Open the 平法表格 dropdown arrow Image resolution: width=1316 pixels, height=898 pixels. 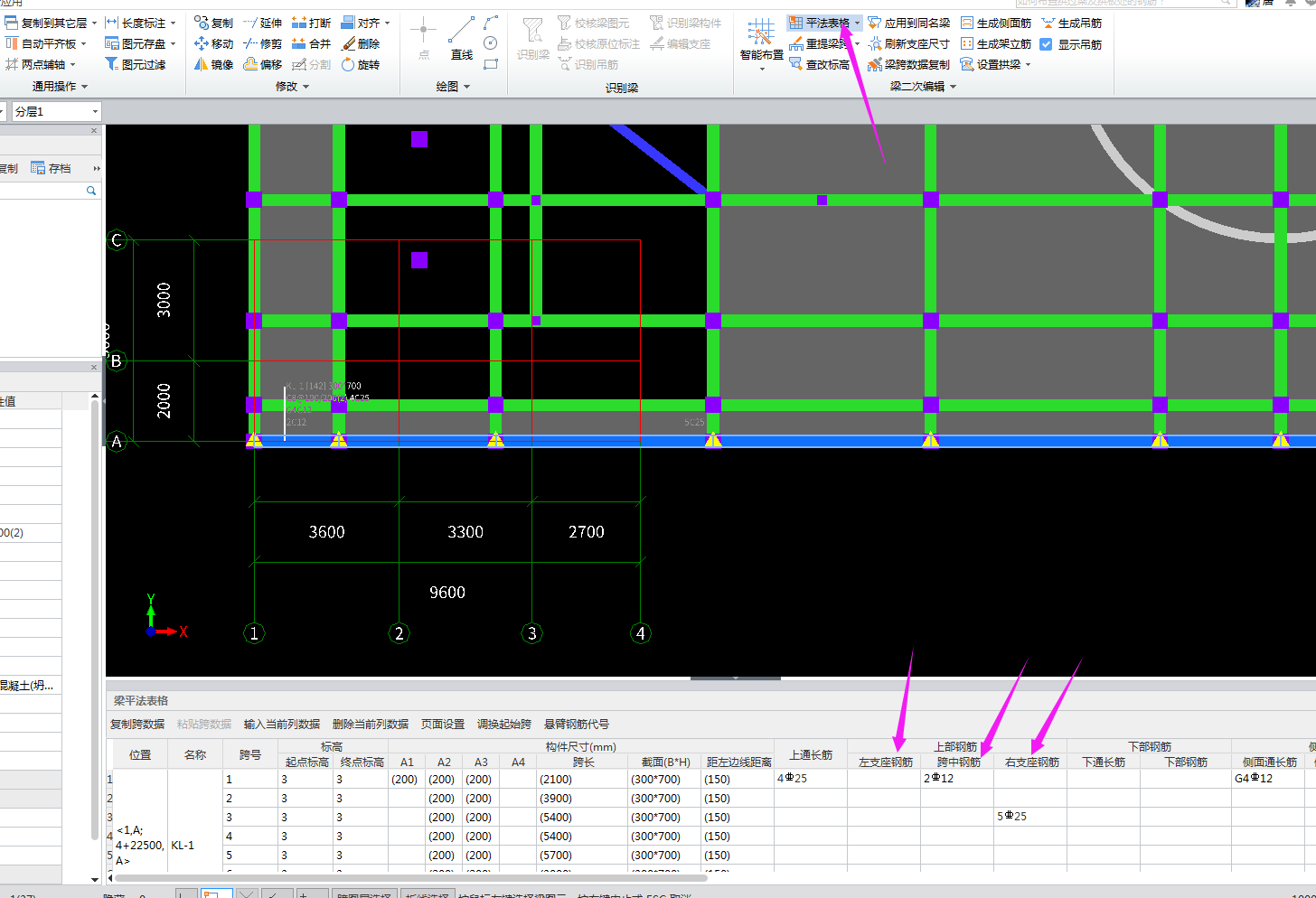tap(857, 23)
